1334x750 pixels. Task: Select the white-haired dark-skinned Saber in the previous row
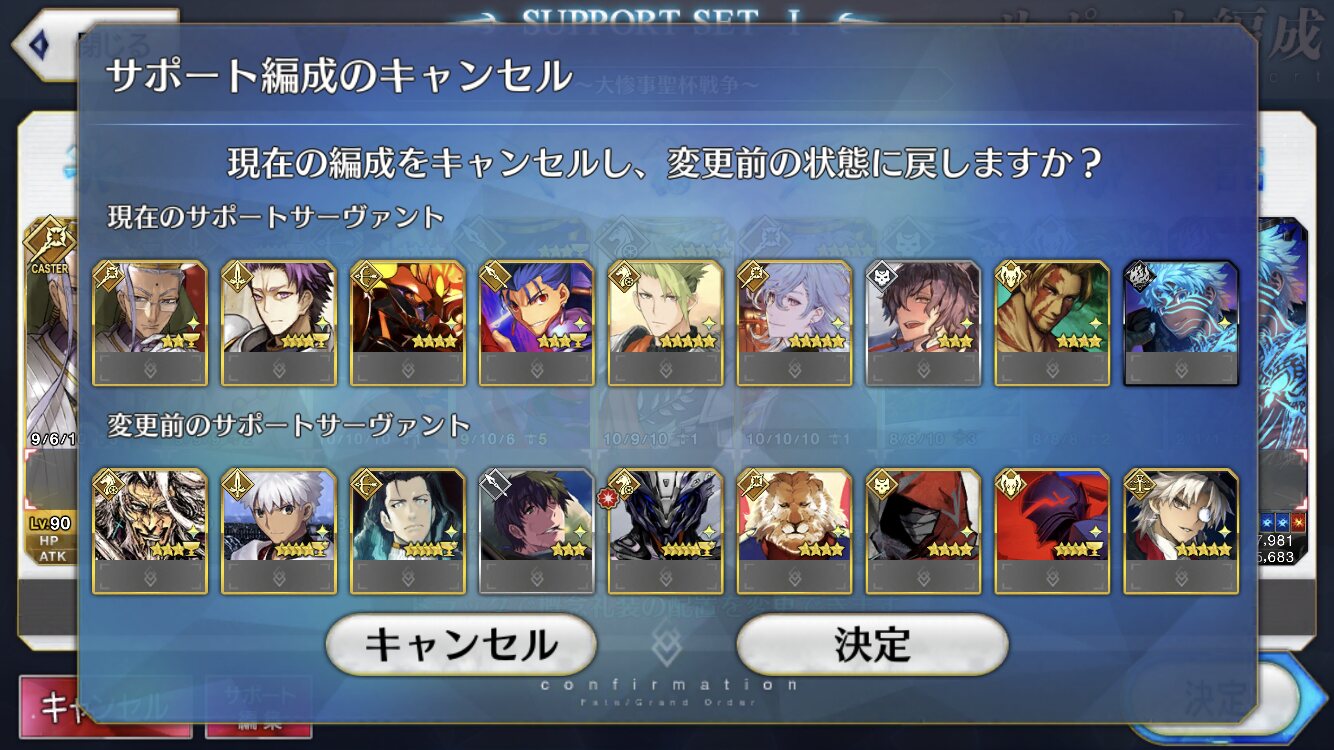[279, 532]
